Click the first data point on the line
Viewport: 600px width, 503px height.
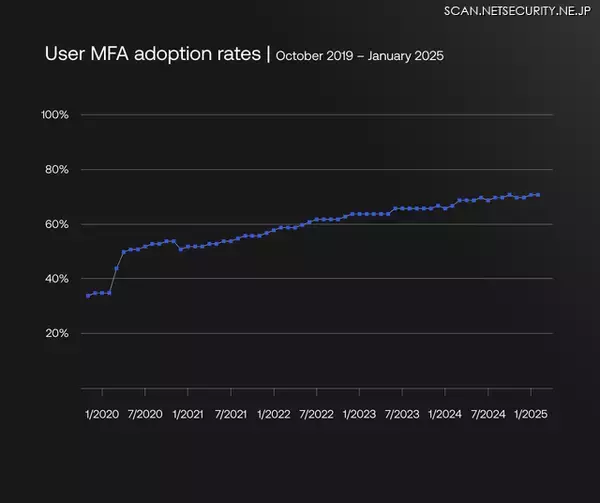pos(88,296)
